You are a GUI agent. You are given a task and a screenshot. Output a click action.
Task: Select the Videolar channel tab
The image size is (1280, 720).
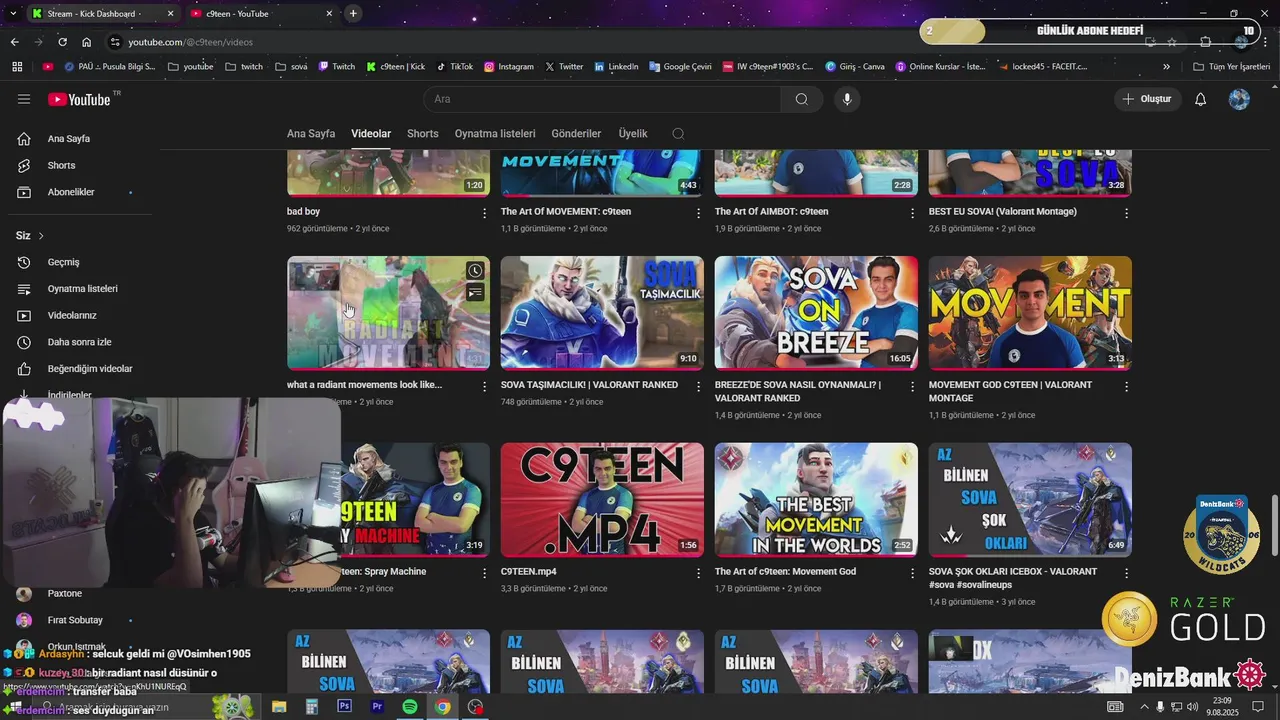(x=371, y=134)
